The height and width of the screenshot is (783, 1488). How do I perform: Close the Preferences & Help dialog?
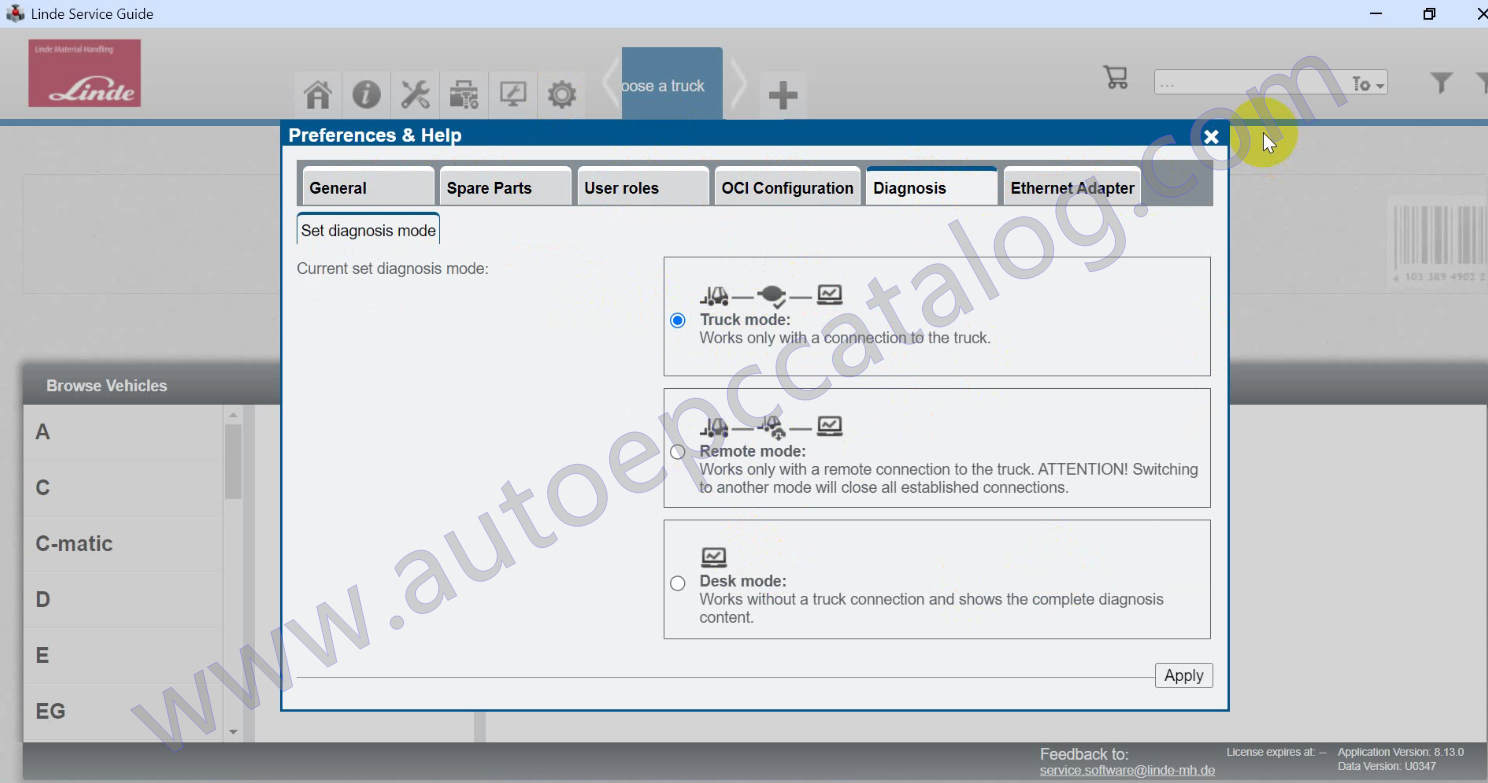point(1211,137)
